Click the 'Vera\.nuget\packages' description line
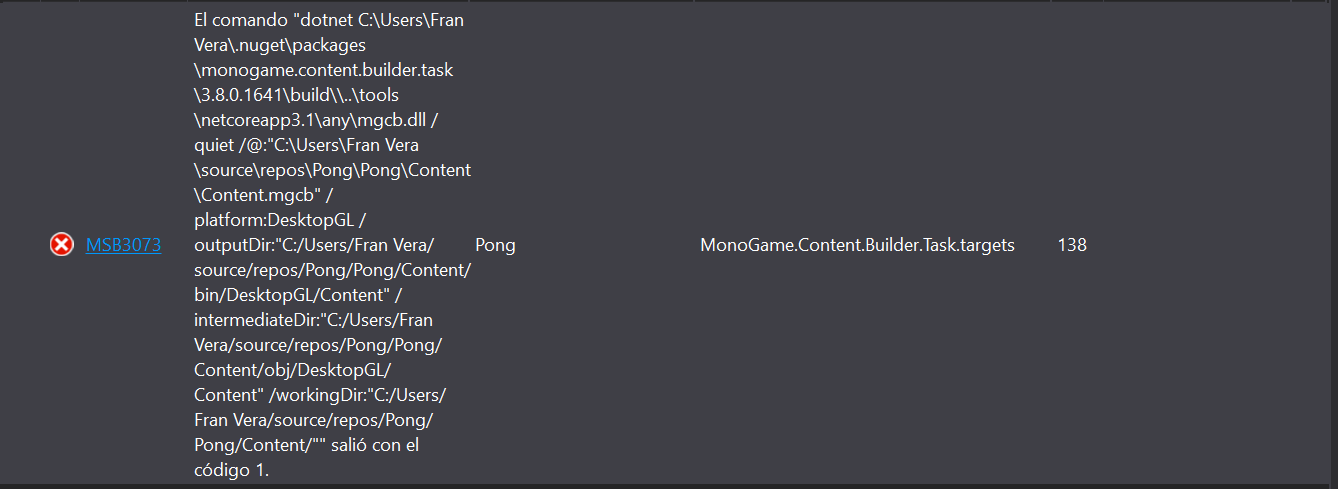1338x489 pixels. (280, 45)
